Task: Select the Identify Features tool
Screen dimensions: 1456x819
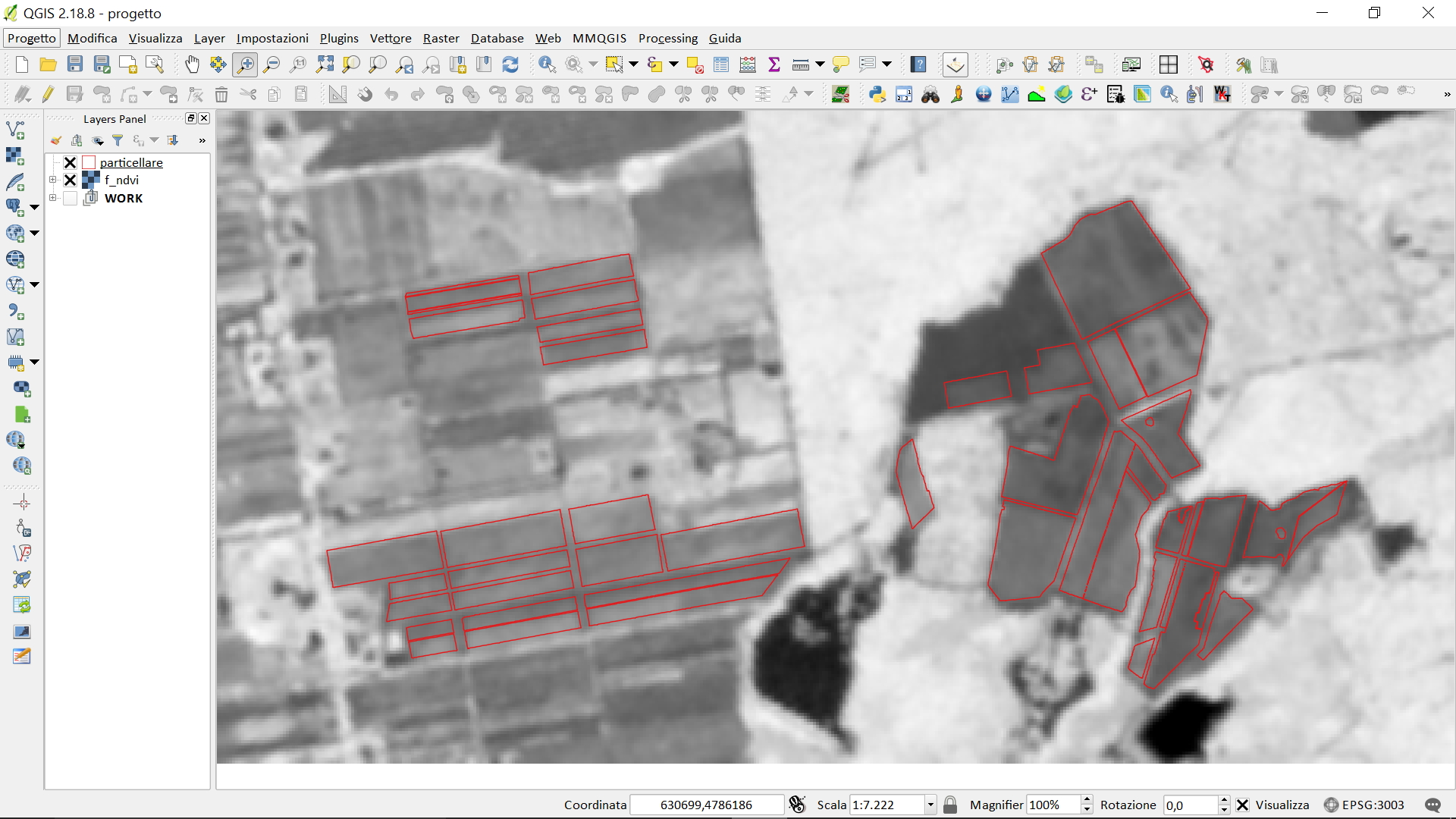Action: (x=547, y=65)
